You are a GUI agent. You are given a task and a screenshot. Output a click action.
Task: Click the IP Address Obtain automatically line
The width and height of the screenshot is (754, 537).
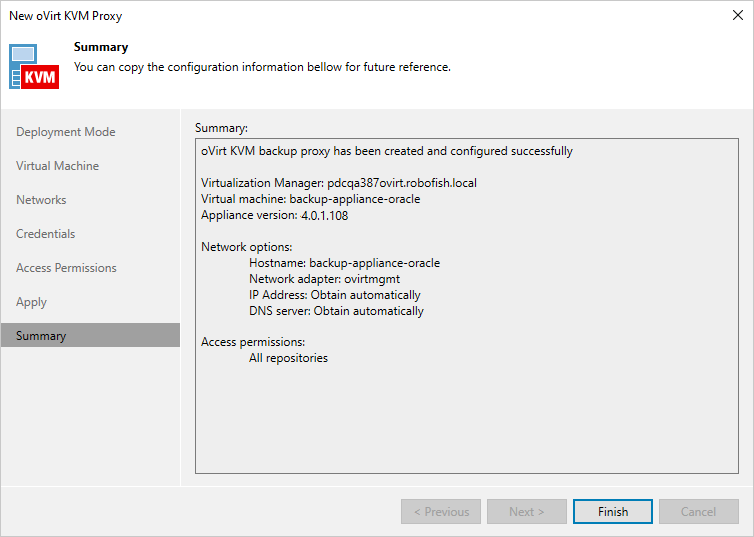point(334,295)
